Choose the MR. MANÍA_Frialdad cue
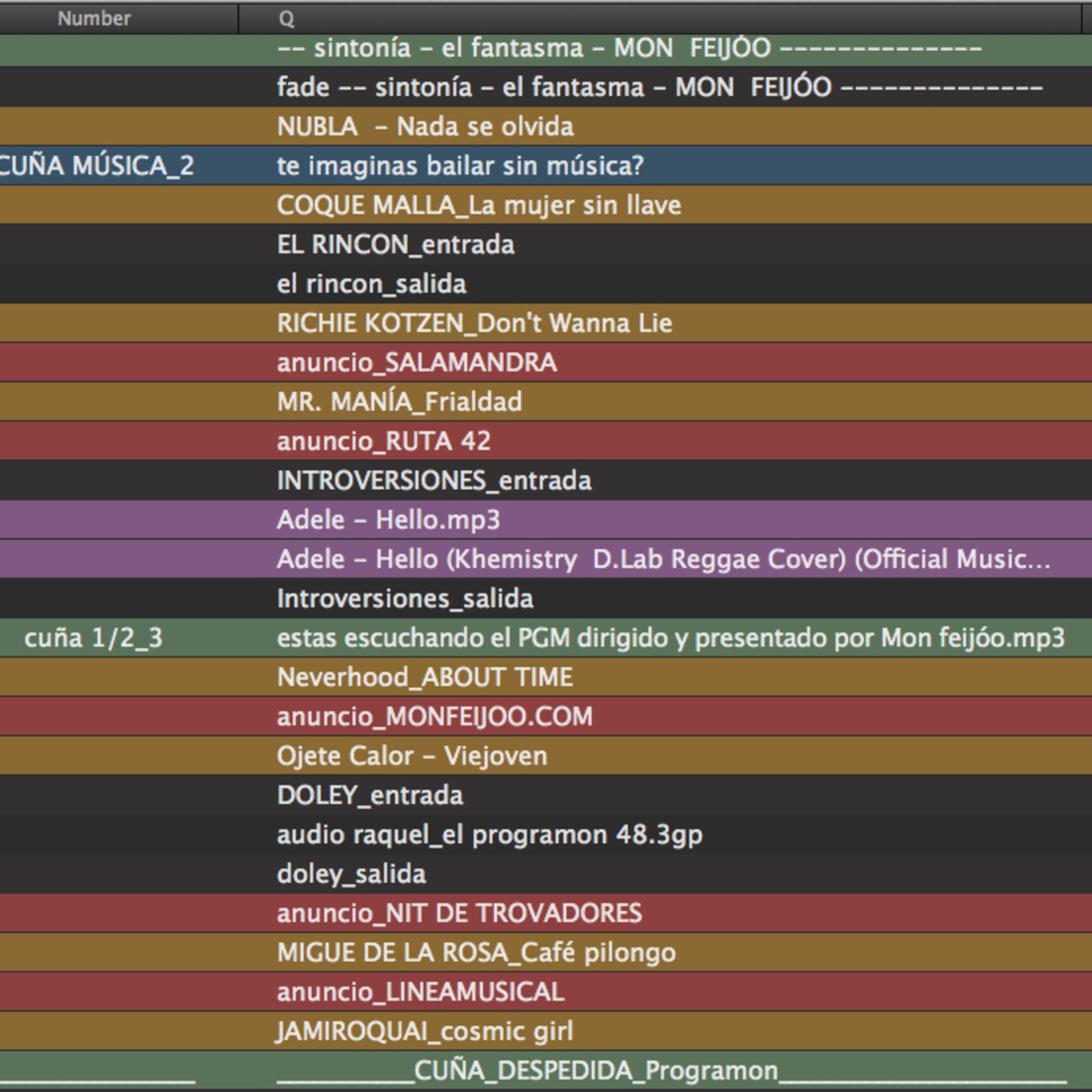This screenshot has width=1092, height=1092. pos(399,402)
